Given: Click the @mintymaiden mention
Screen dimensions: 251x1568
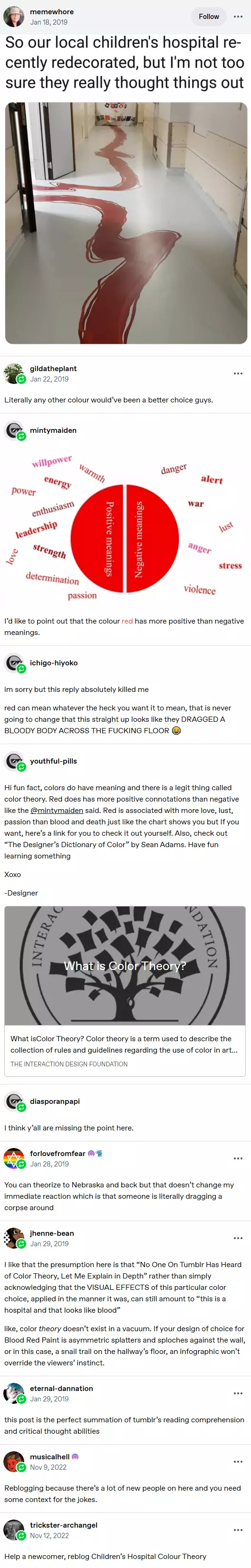Looking at the screenshot, I should [57, 810].
